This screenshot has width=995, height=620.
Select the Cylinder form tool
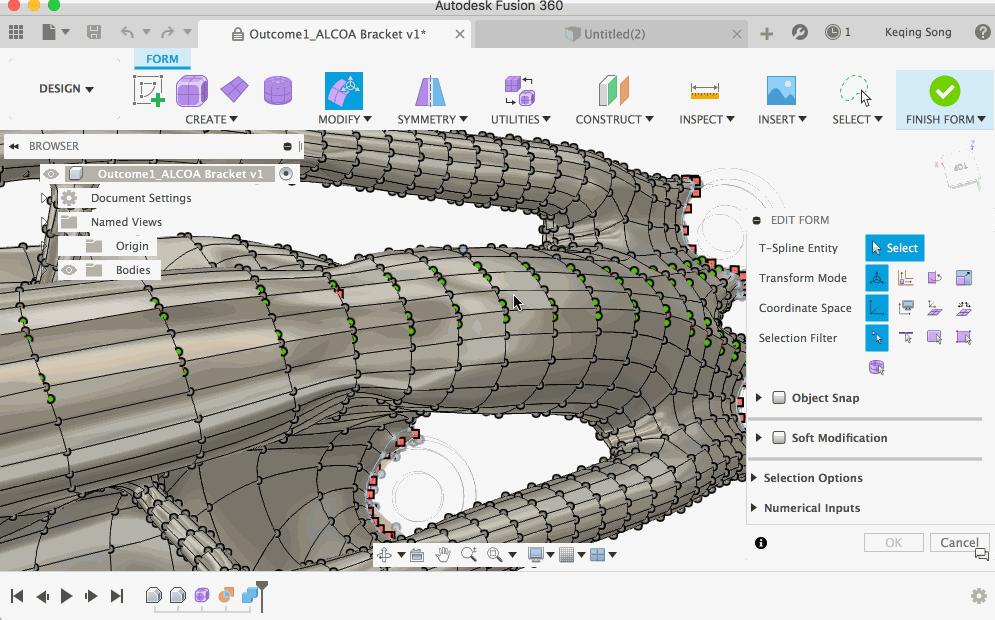point(278,91)
